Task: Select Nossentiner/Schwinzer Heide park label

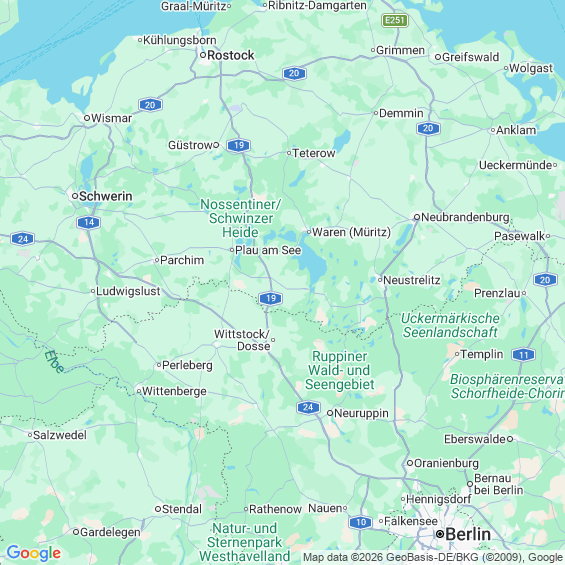Action: [240, 218]
